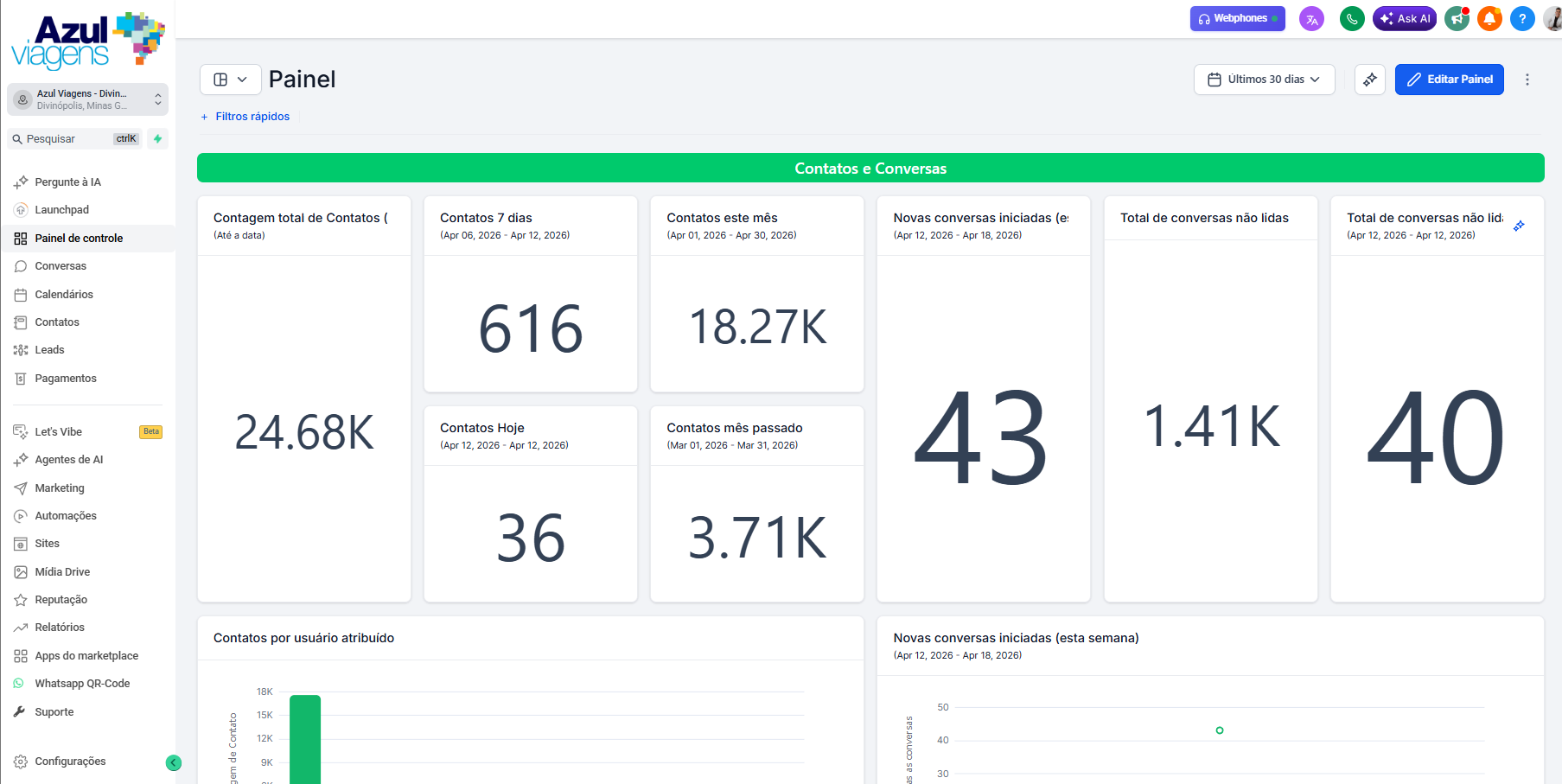Open the notifications bell icon
Screen dimensions: 1562x784
click(x=1489, y=18)
